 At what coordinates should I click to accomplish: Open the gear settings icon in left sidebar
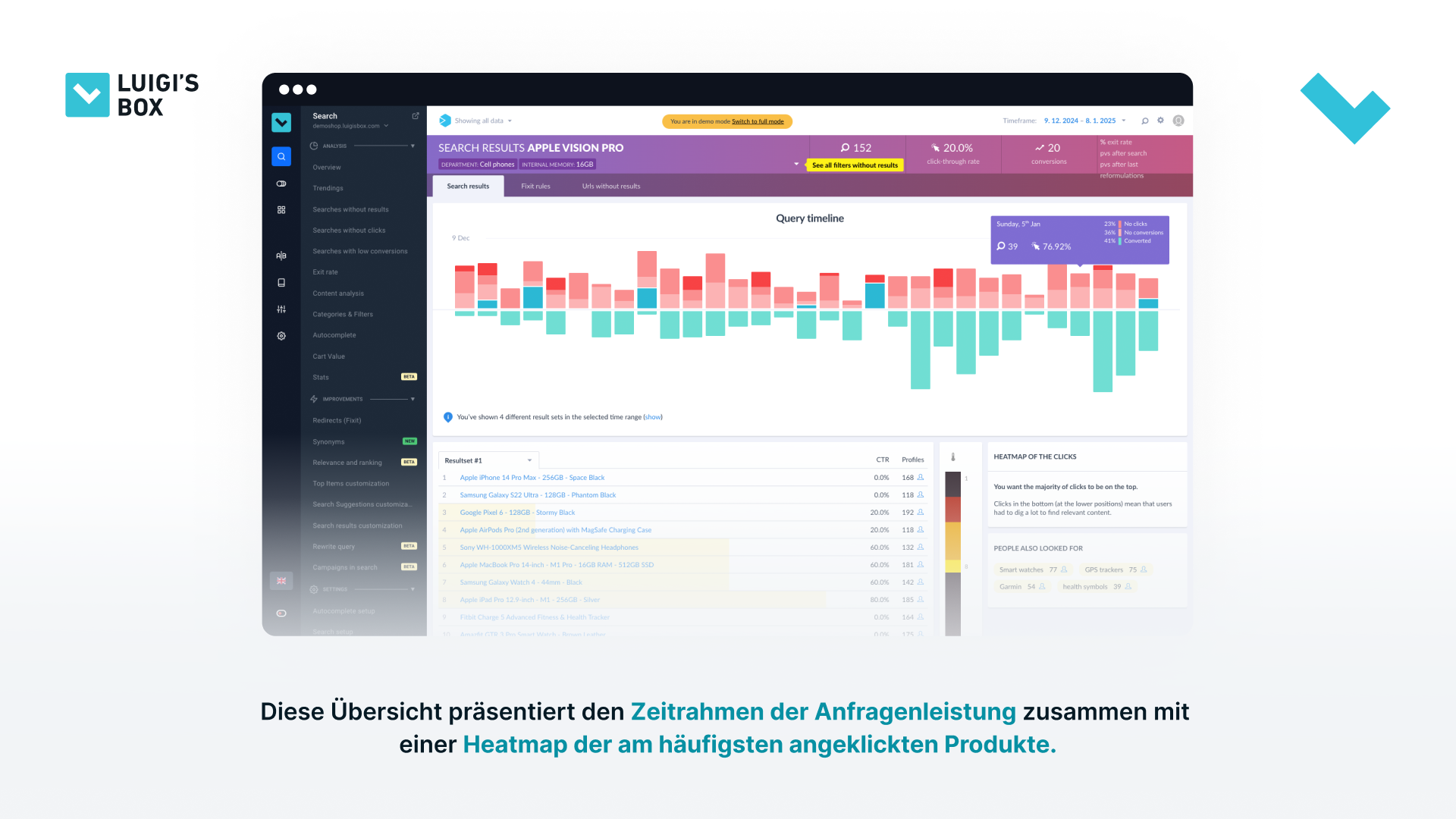click(x=281, y=336)
